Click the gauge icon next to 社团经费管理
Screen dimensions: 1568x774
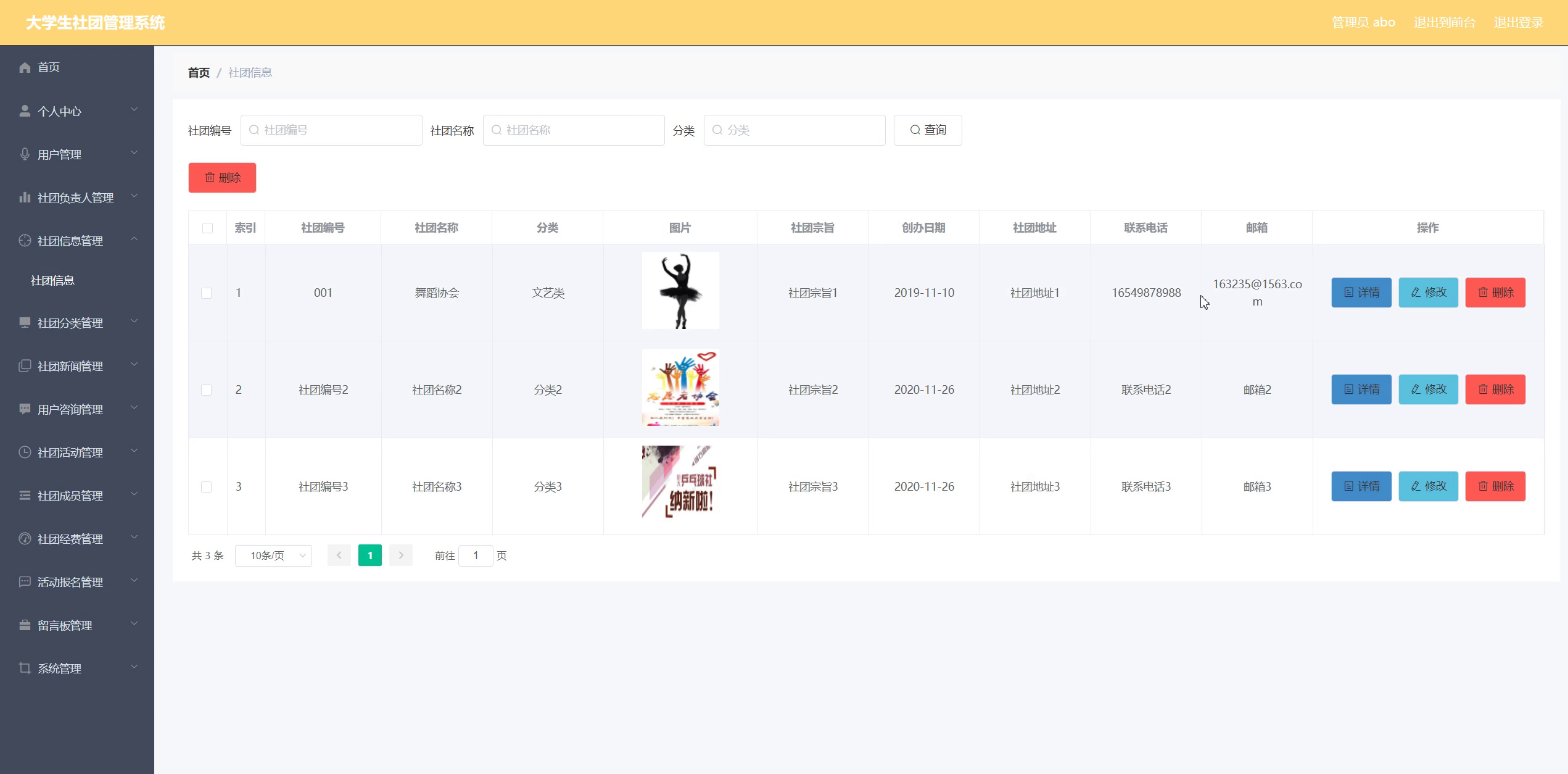point(25,539)
